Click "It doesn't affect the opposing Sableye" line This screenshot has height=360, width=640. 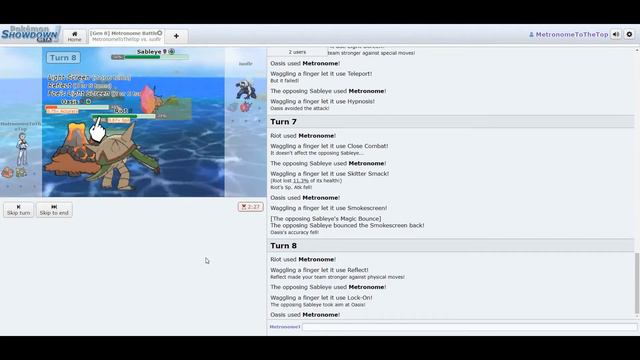point(317,153)
